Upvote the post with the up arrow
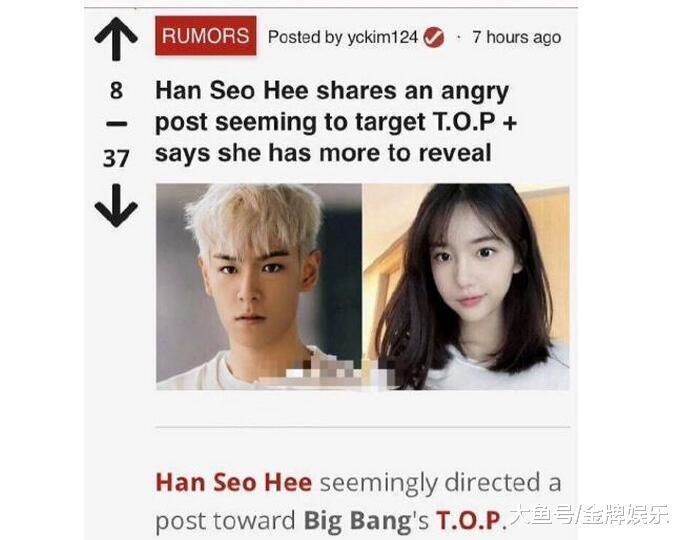Image resolution: width=681 pixels, height=540 pixels. [x=116, y=39]
